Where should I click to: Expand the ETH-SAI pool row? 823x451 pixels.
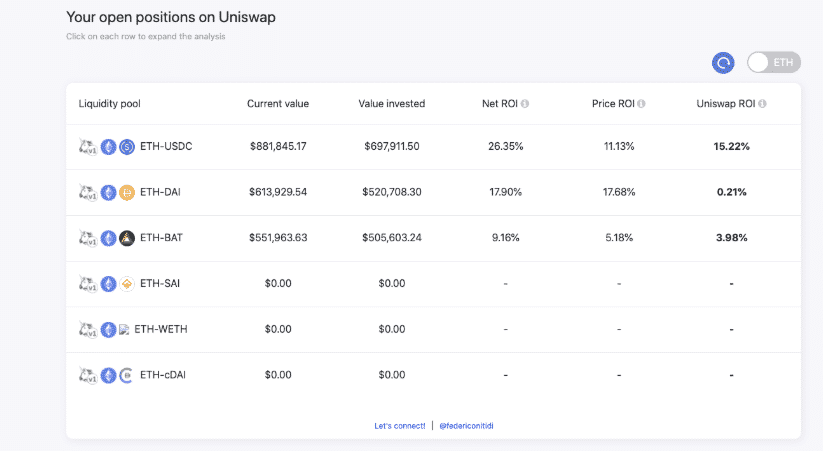(434, 284)
